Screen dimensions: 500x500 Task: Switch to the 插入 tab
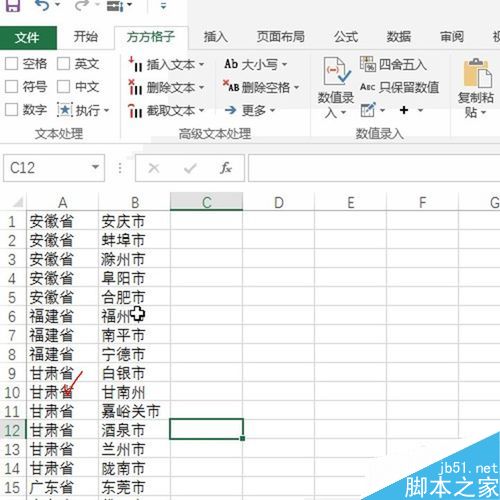pos(216,37)
